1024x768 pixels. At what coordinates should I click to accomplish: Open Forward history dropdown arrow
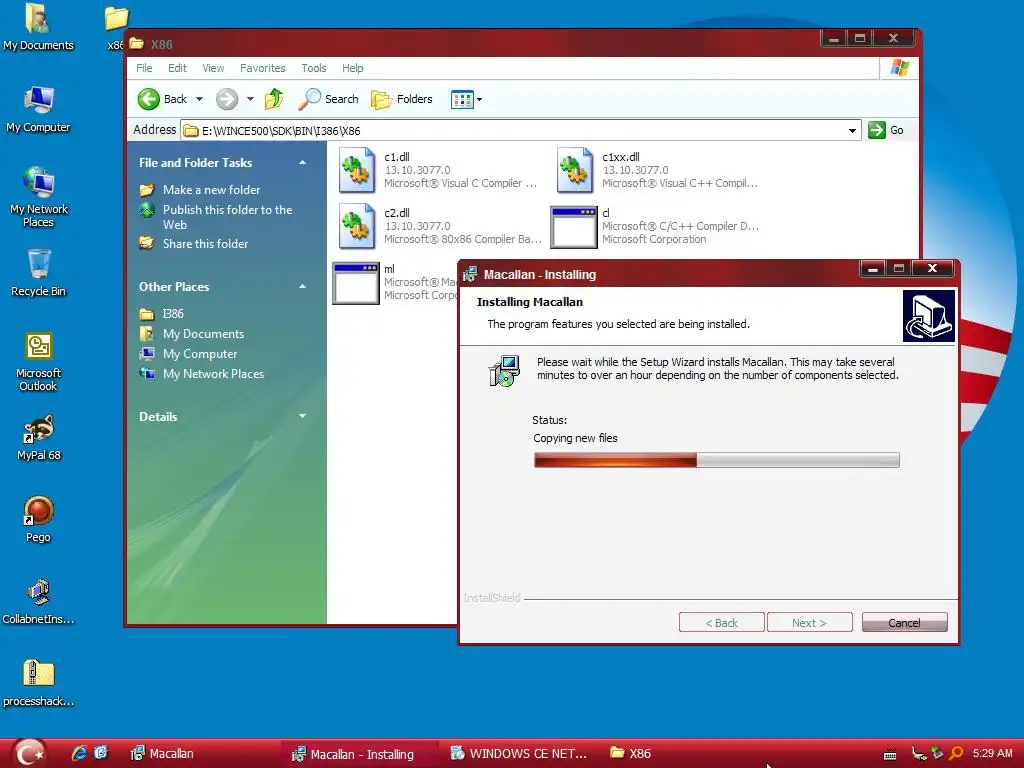tap(250, 99)
